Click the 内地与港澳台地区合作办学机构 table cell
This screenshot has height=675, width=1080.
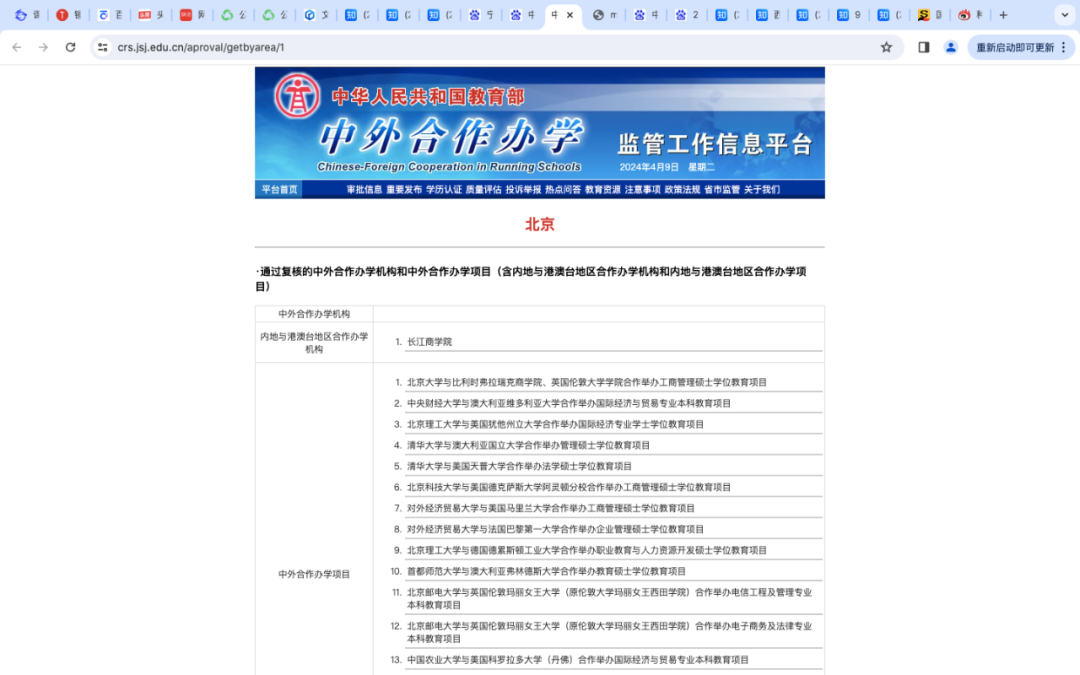tap(314, 342)
